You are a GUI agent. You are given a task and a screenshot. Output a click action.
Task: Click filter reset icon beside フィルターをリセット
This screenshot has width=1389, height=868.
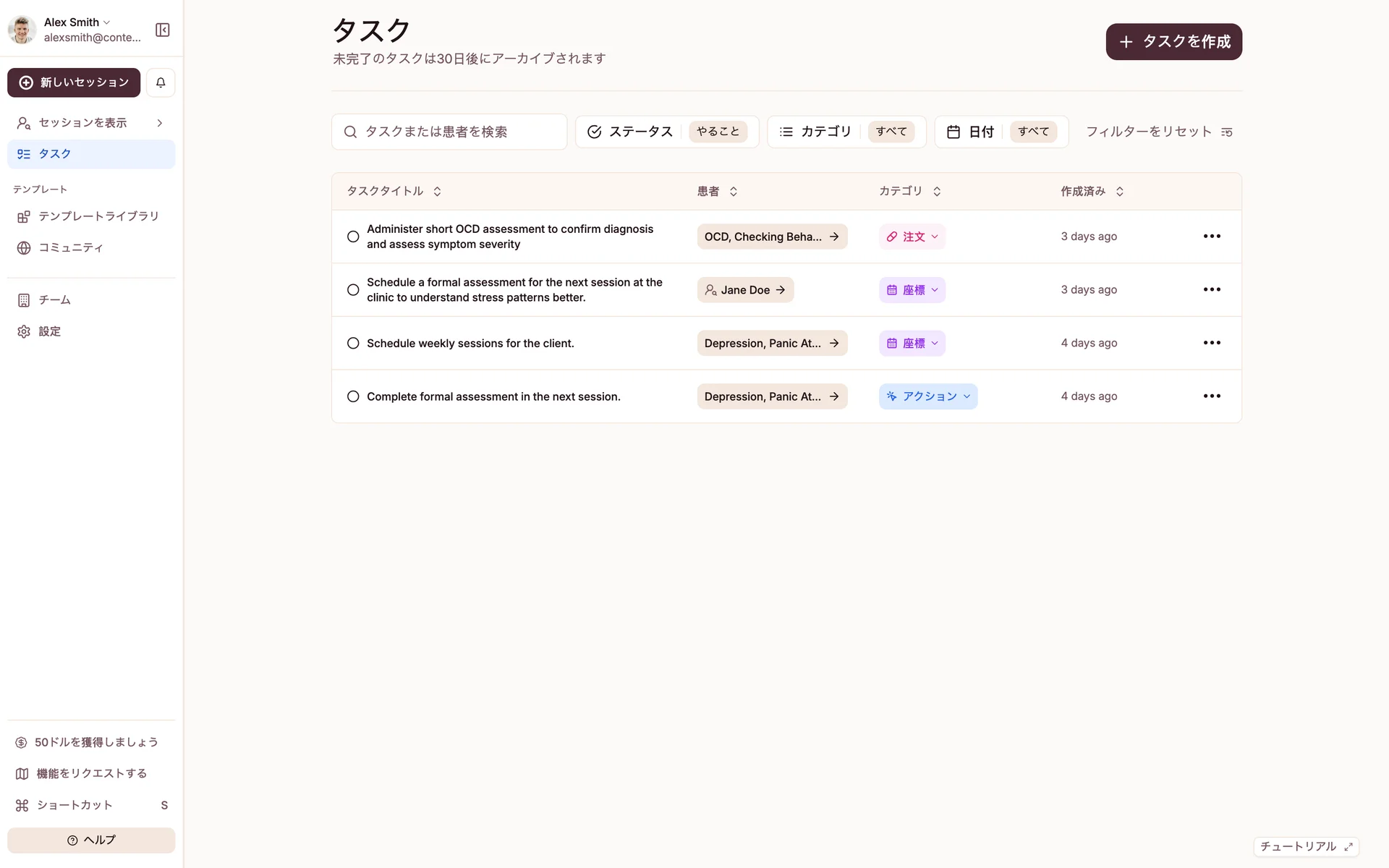(x=1226, y=132)
